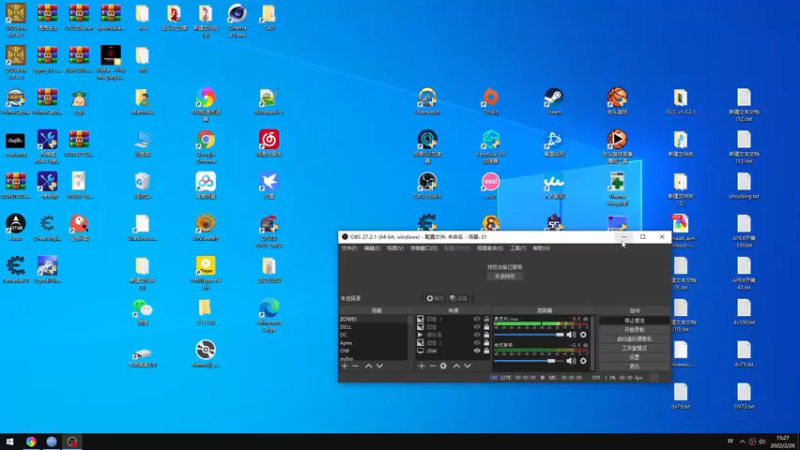Select the DELL scene

click(373, 327)
